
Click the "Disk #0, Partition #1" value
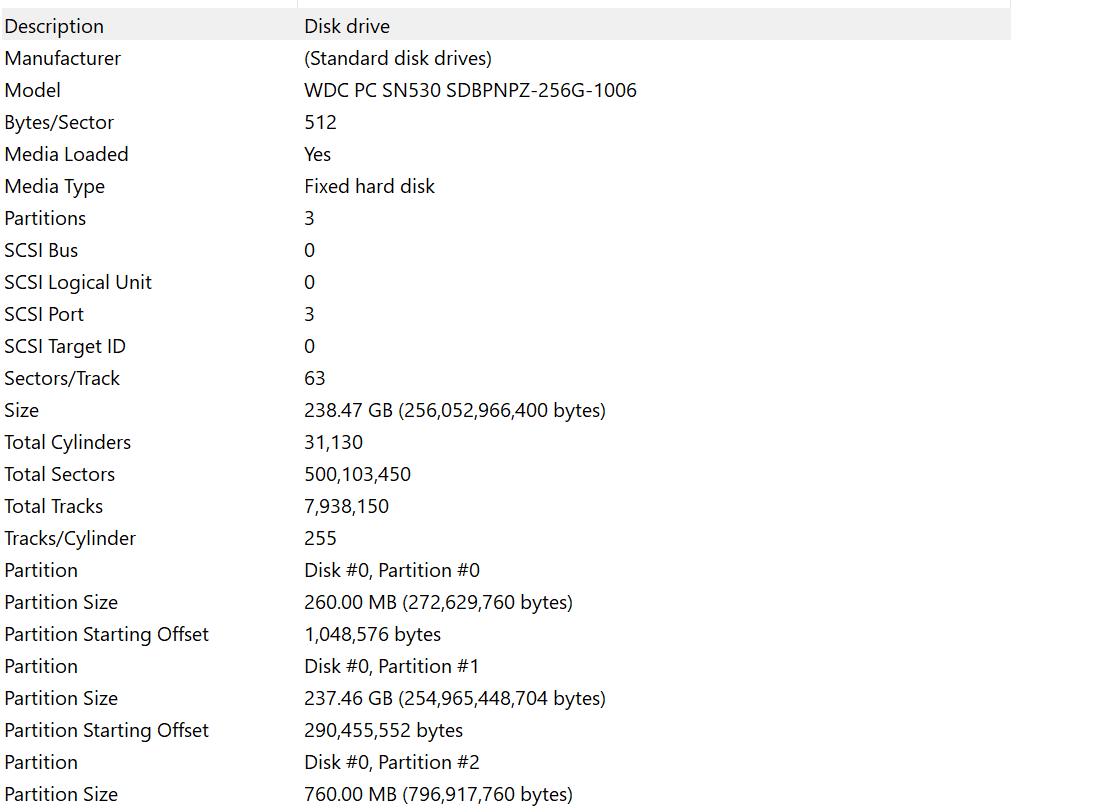click(x=392, y=666)
